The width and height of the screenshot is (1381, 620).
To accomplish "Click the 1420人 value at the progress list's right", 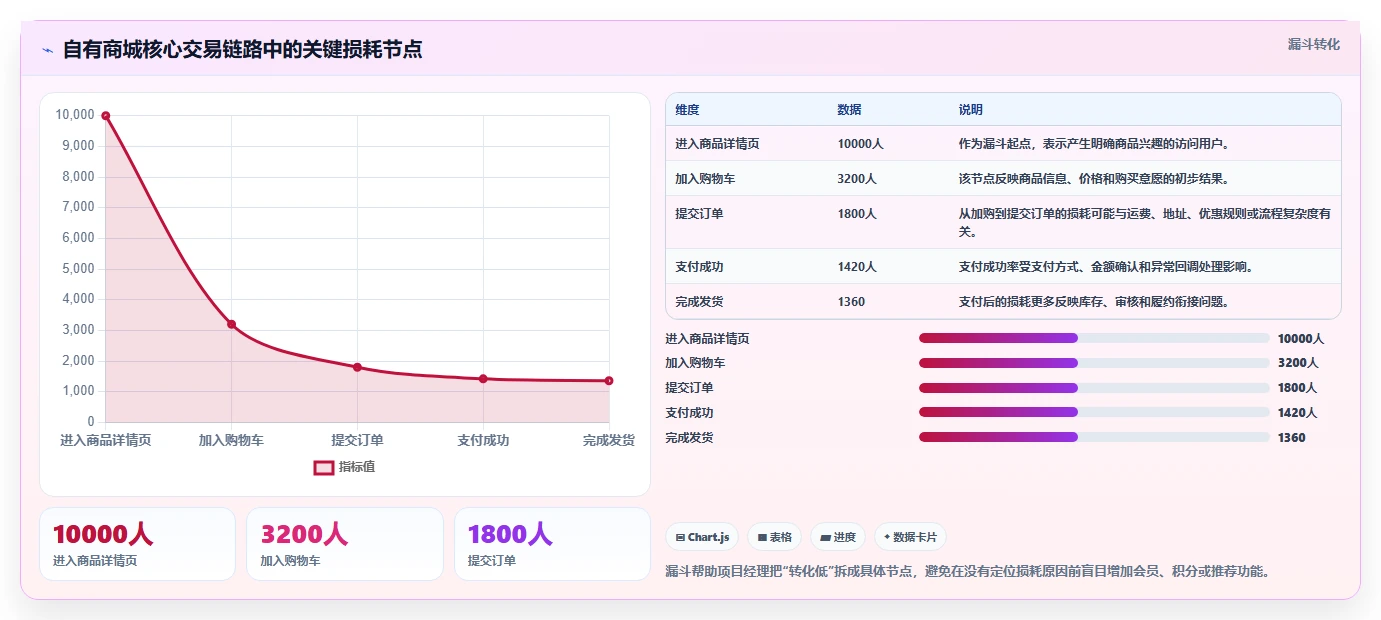I will [1298, 413].
